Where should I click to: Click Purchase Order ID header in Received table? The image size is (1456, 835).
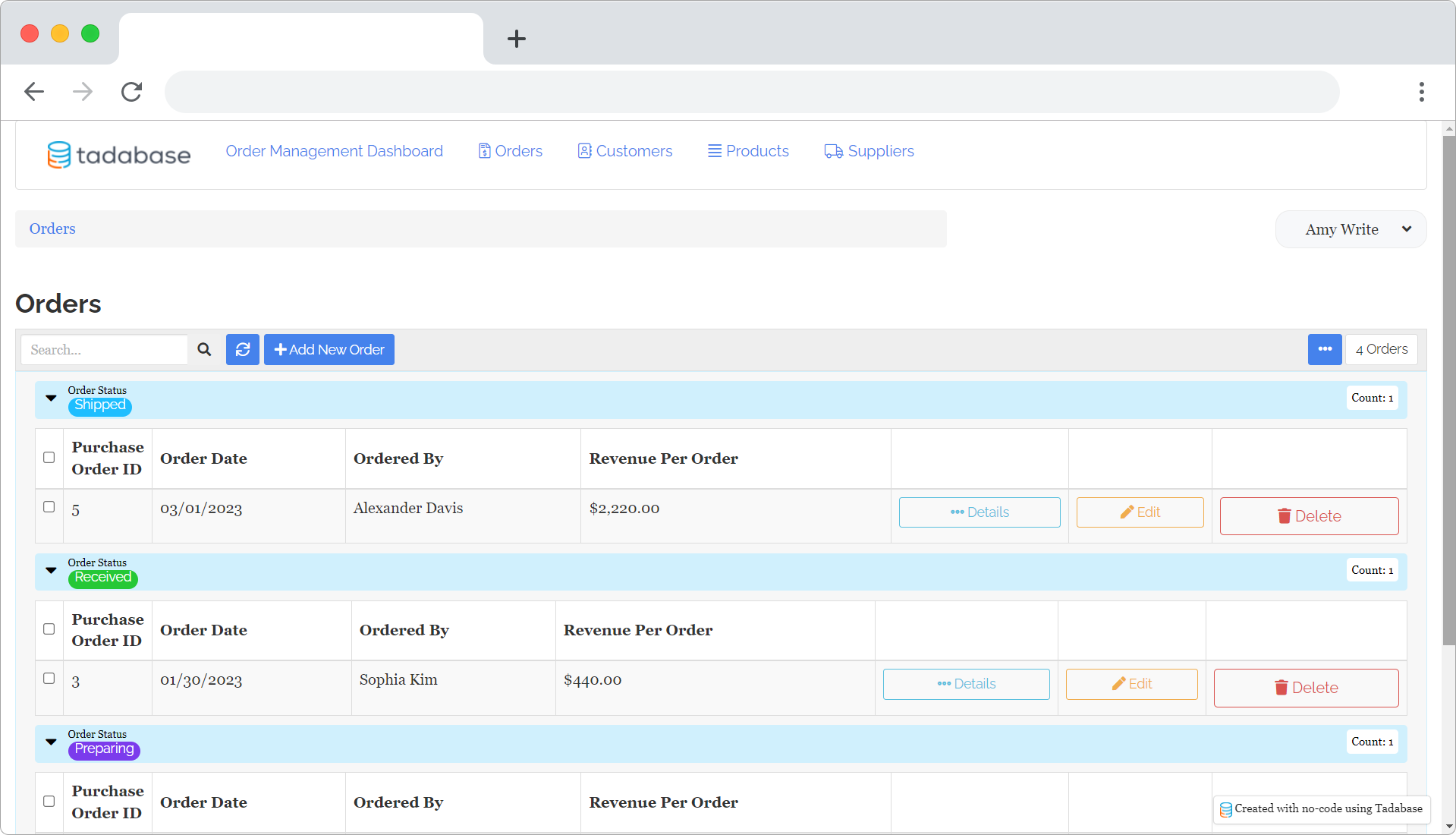[108, 630]
